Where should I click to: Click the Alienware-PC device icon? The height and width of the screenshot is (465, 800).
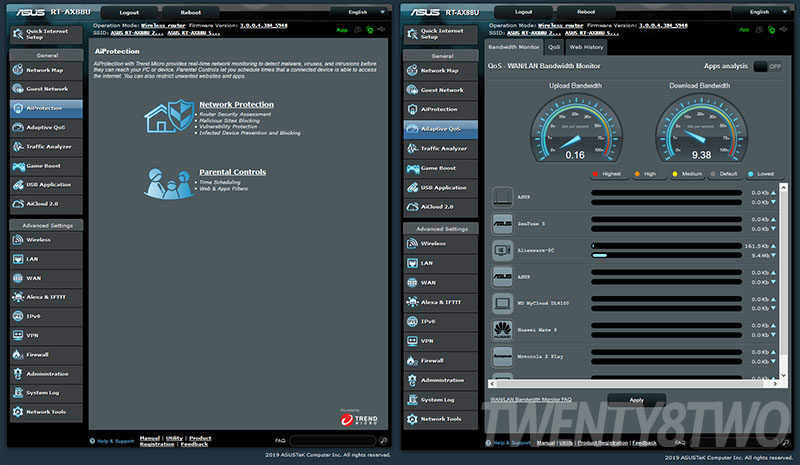(x=503, y=250)
